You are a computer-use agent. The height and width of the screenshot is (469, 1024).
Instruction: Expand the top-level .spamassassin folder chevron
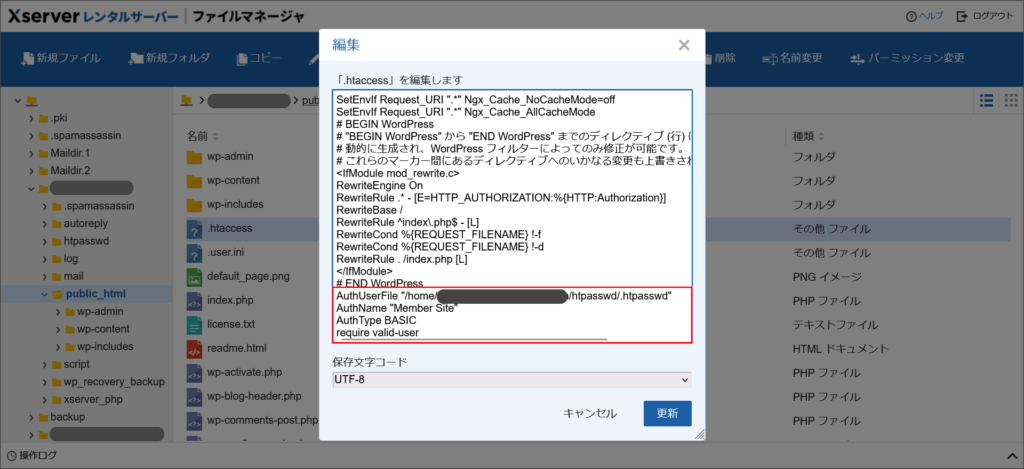coord(31,136)
